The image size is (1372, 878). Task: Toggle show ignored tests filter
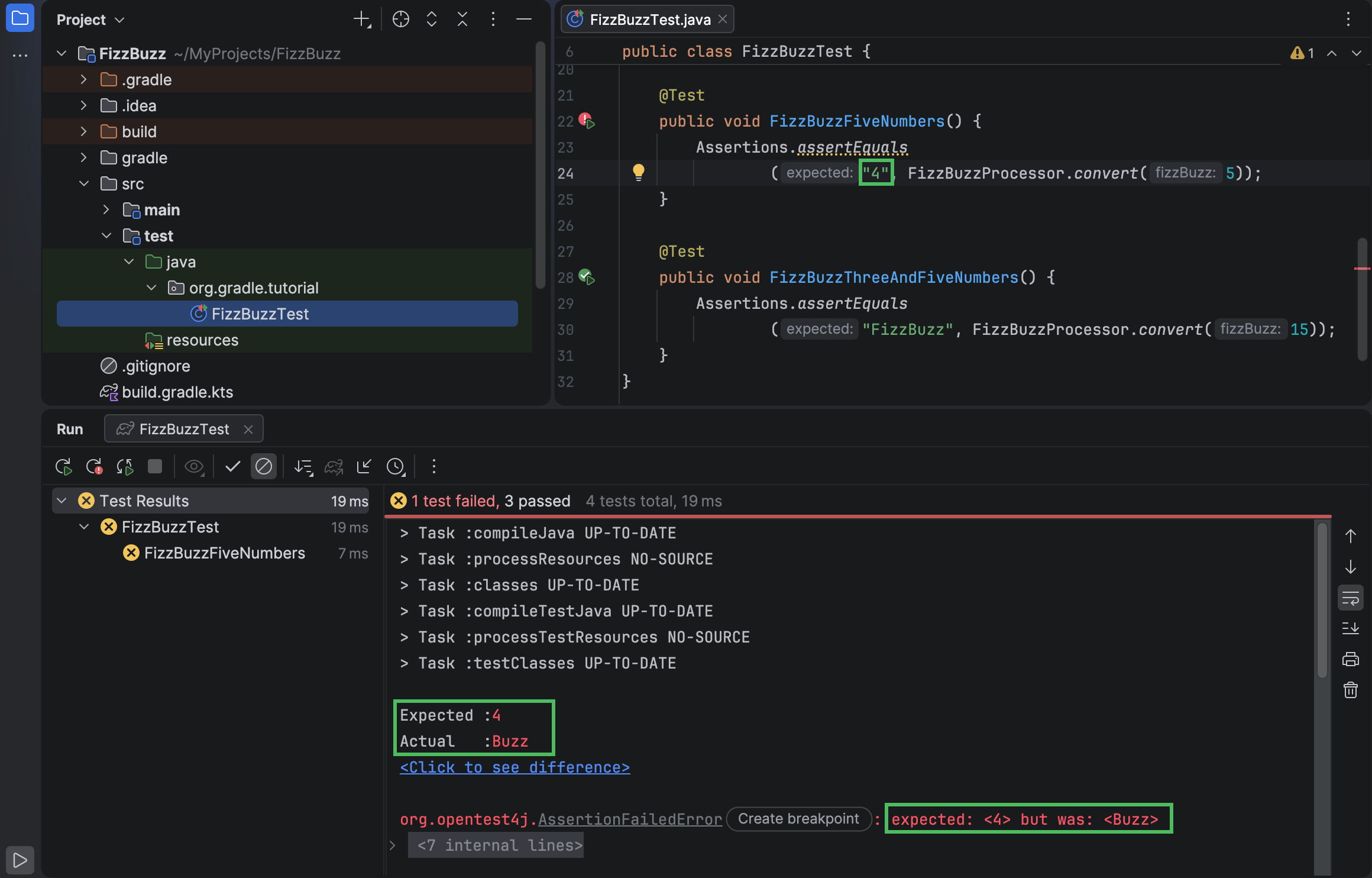264,467
